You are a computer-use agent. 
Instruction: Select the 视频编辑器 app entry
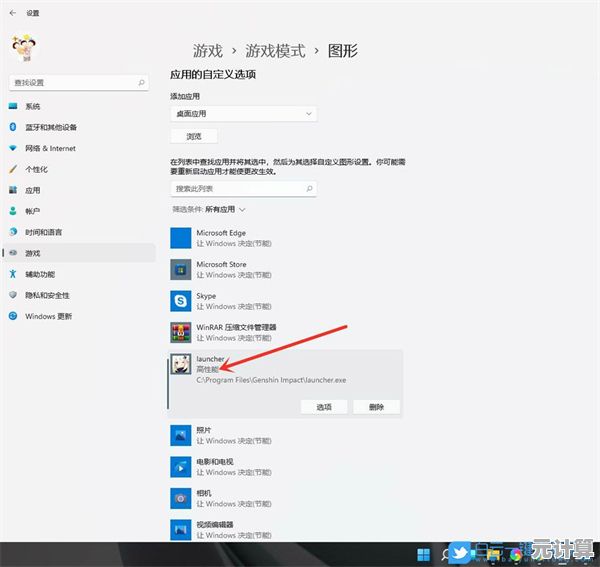285,530
